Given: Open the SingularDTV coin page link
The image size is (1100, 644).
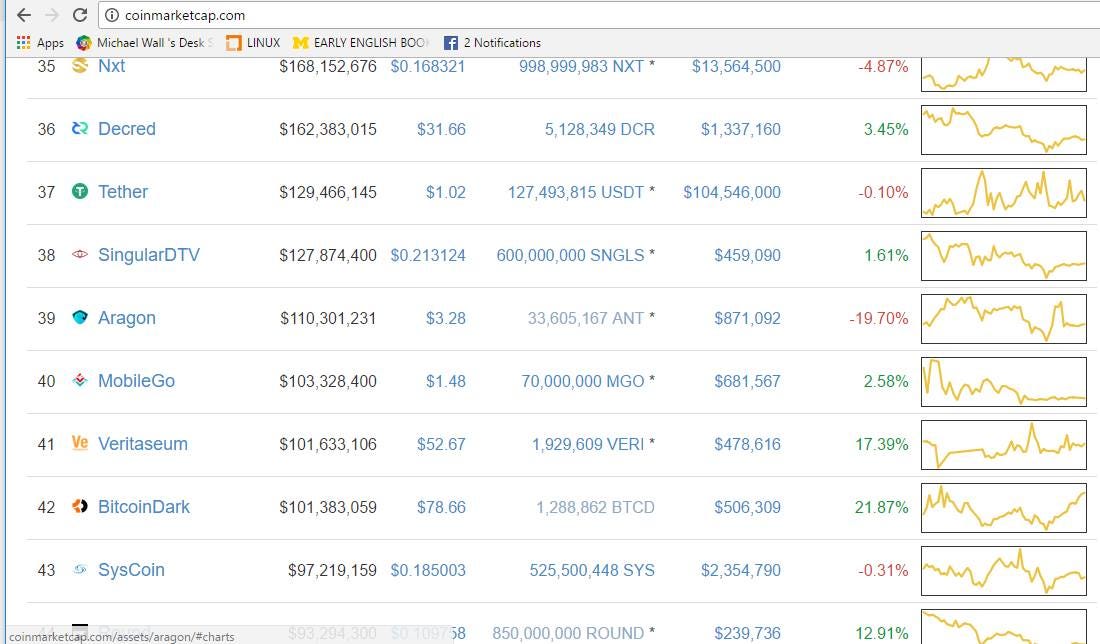Looking at the screenshot, I should [x=149, y=255].
